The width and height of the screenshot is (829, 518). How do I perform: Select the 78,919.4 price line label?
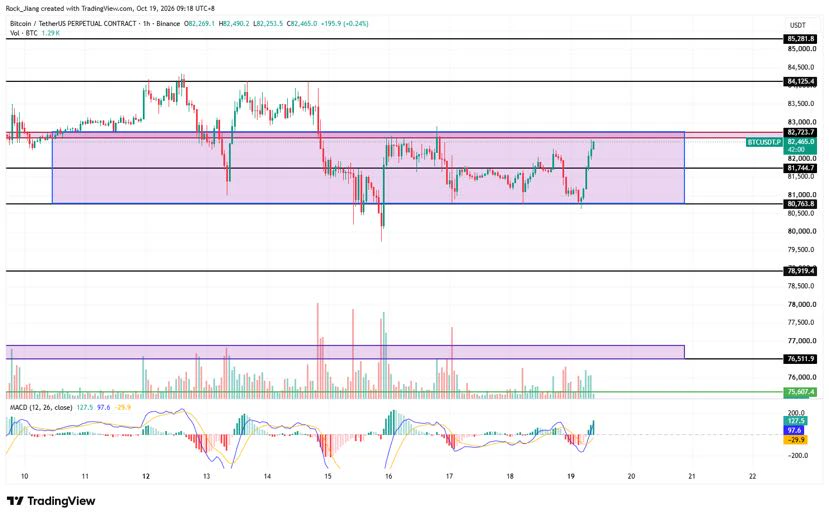(800, 271)
